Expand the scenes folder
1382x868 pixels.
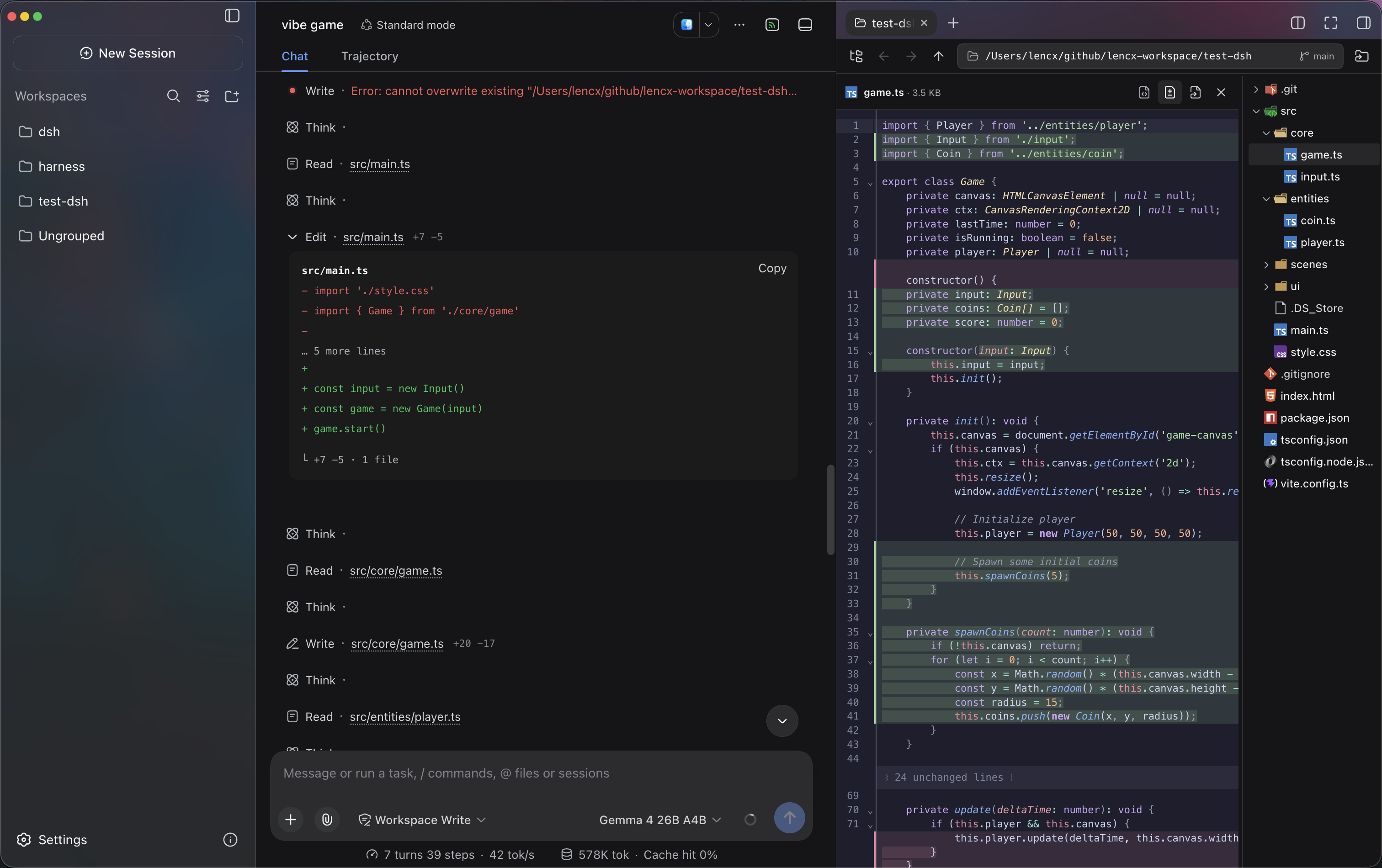[1267, 265]
